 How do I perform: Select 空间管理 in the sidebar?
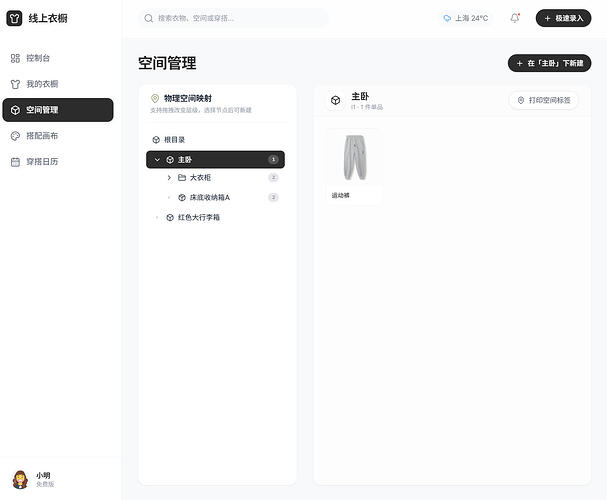coord(58,110)
